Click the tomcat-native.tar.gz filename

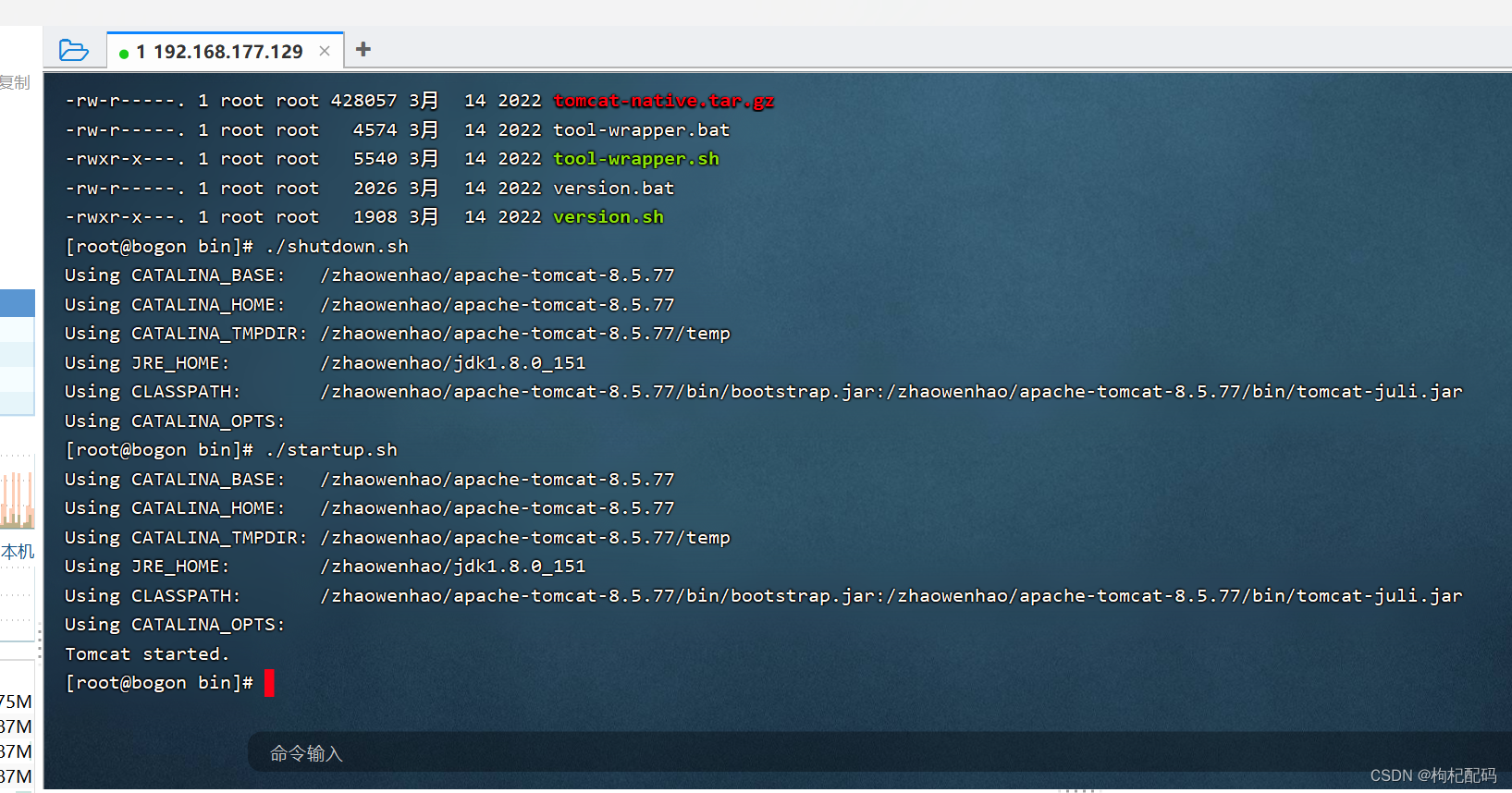pyautogui.click(x=663, y=101)
